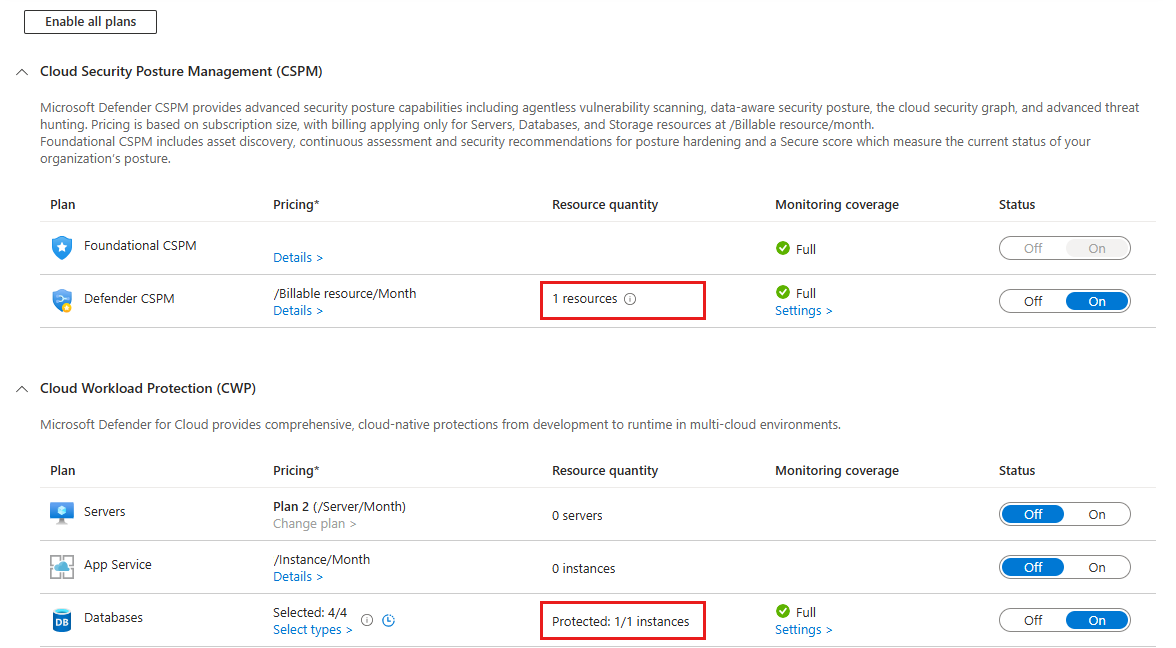
Task: Set App Service status to Off
Action: coord(1033,568)
